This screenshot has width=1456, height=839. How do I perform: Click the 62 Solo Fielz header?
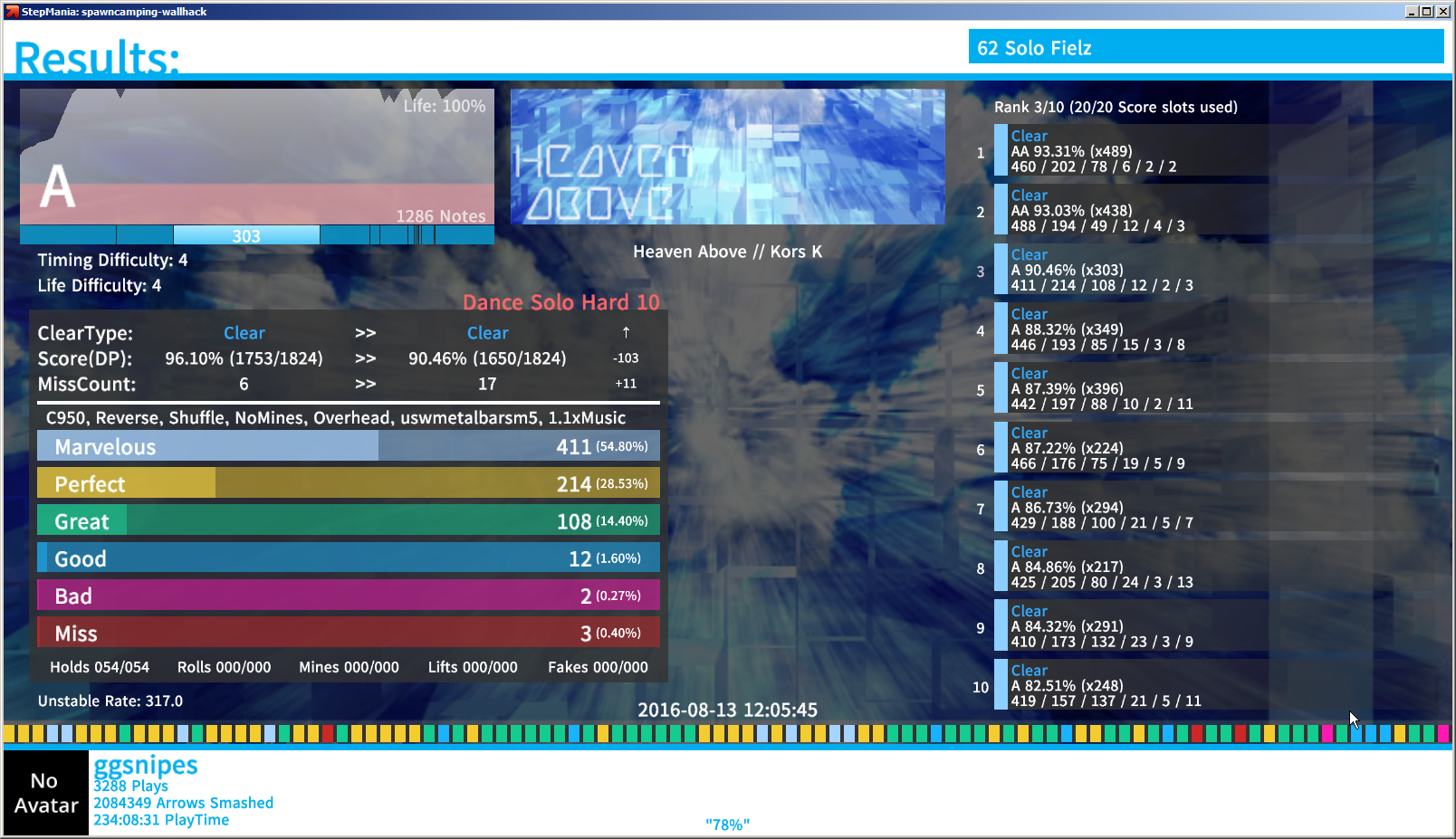(x=1205, y=48)
